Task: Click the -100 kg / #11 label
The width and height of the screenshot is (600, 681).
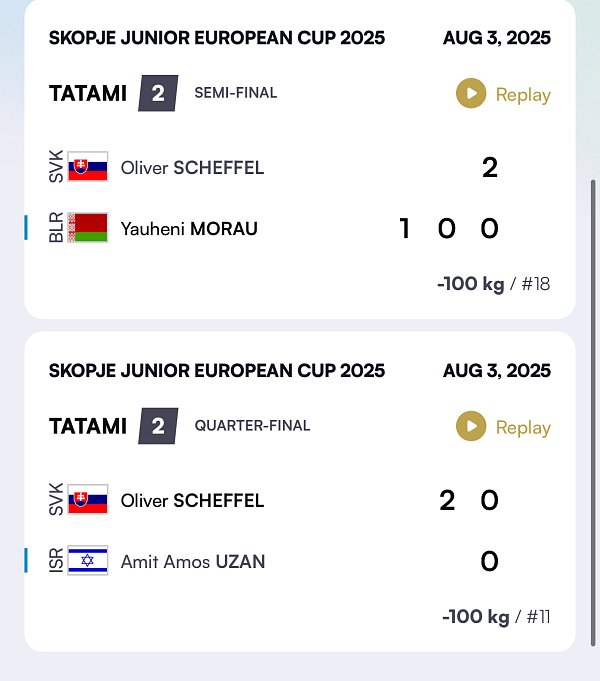Action: click(x=496, y=617)
